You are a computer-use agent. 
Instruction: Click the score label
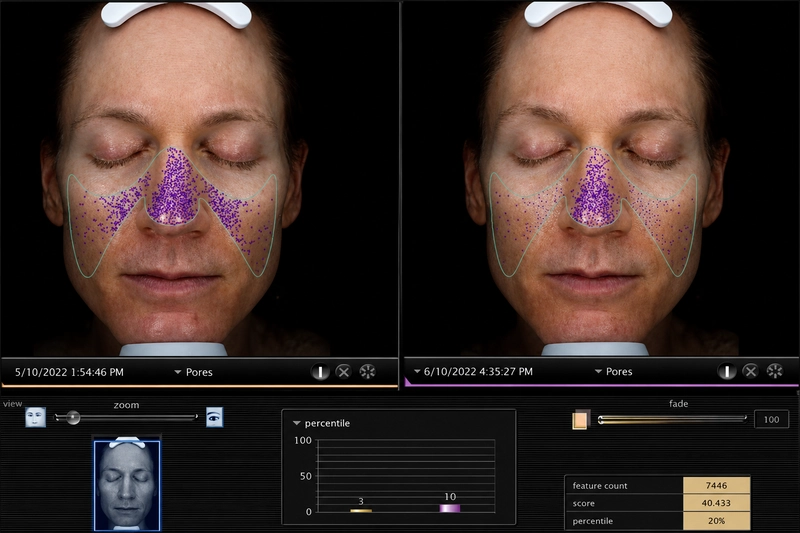click(x=584, y=503)
